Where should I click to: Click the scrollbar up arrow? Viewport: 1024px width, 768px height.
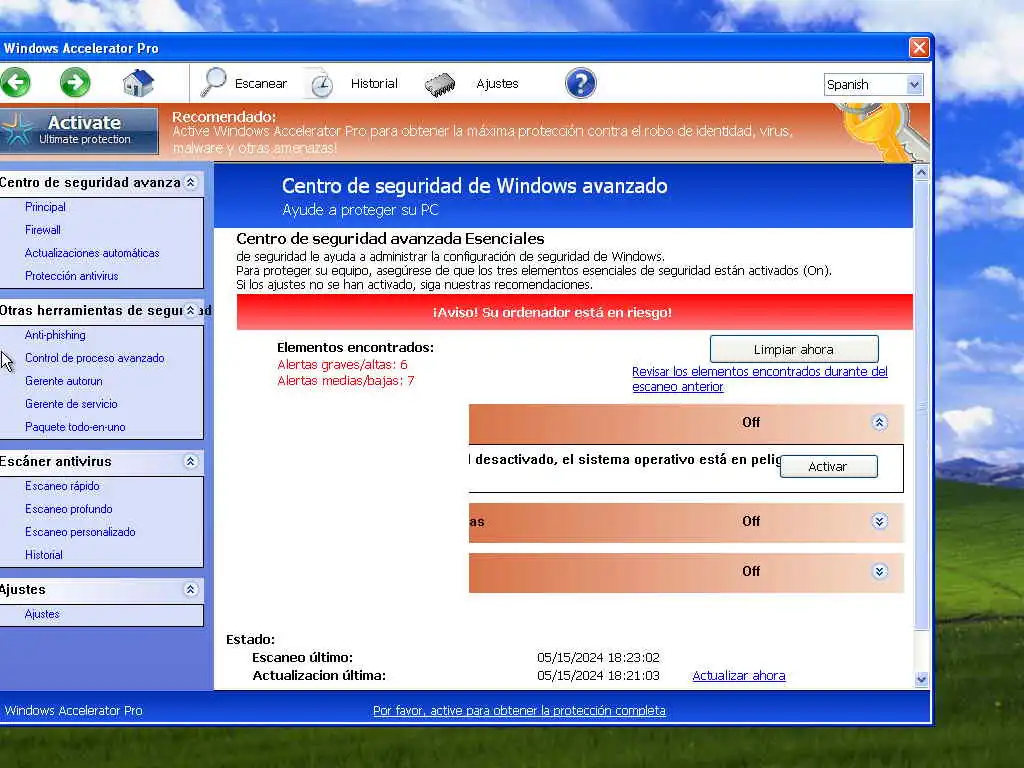[x=921, y=172]
